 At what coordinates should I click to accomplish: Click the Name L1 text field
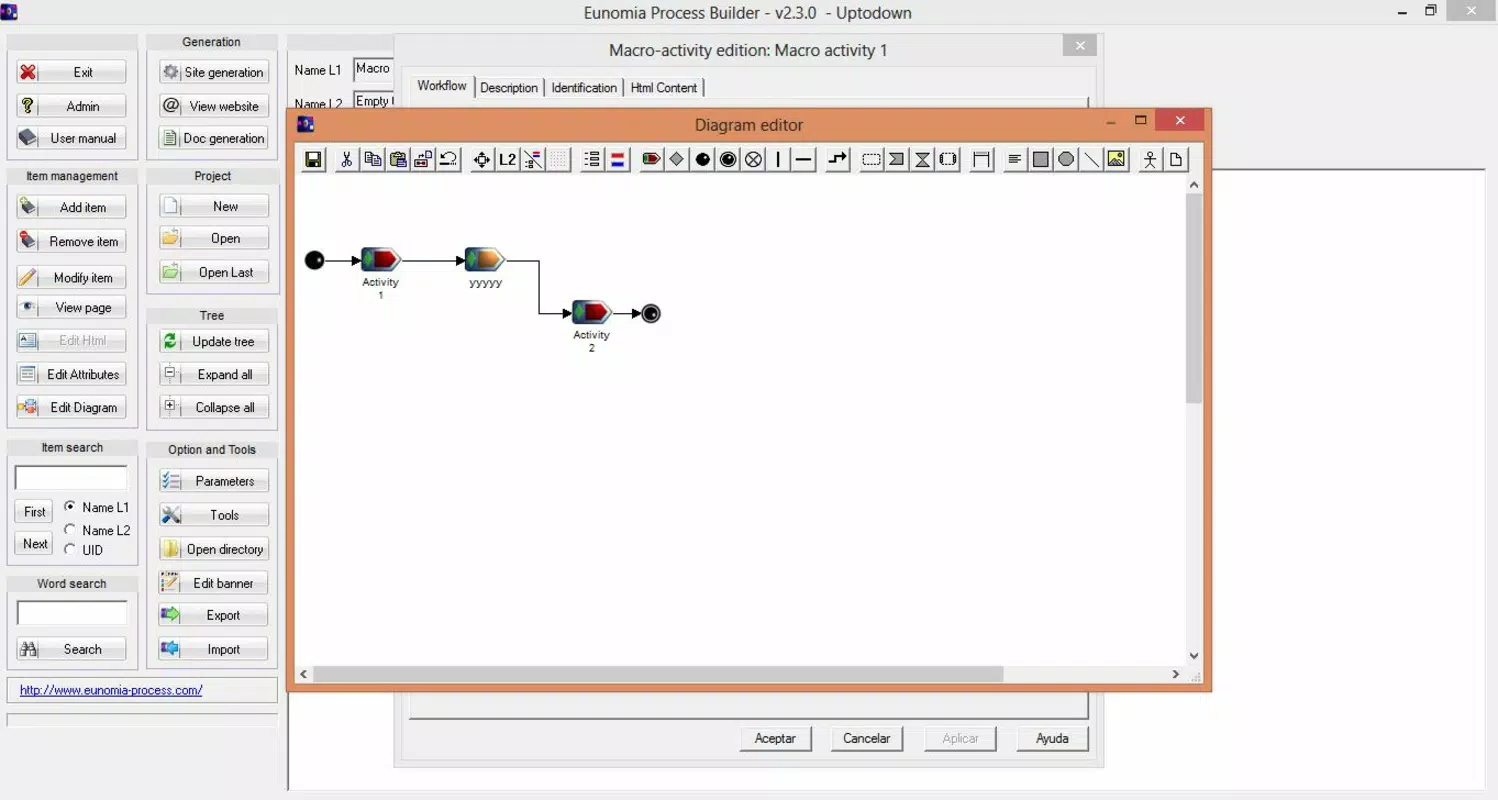(x=374, y=69)
